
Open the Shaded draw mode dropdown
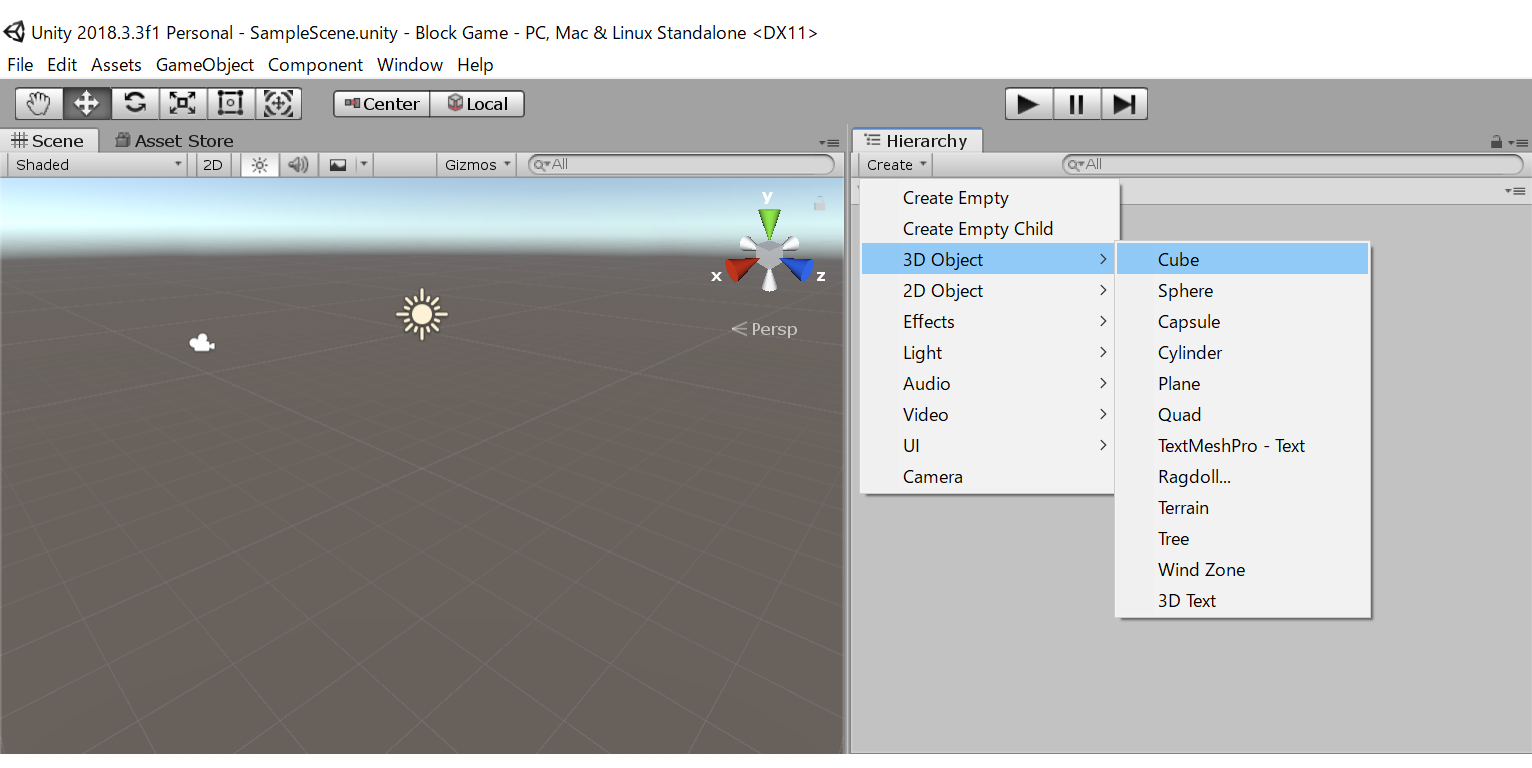point(99,165)
